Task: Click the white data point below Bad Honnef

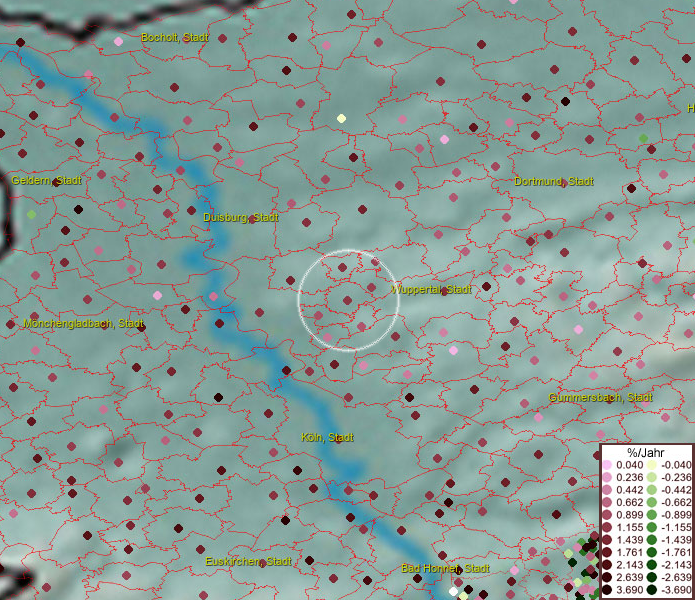Action: coord(453,591)
